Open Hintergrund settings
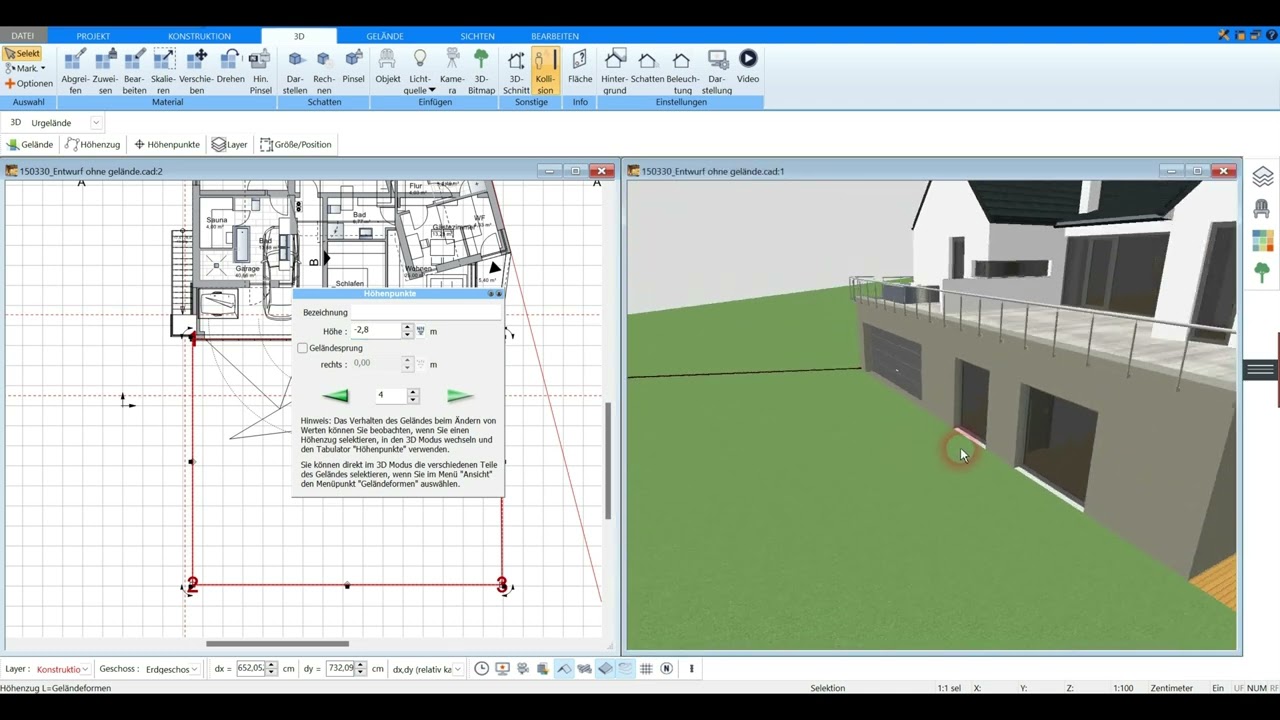Screen dimensions: 1280x720 [x=614, y=71]
